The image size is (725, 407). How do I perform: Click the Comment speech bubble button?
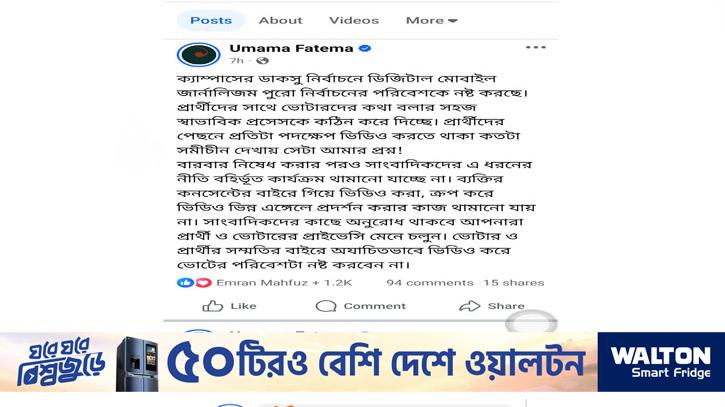361,306
